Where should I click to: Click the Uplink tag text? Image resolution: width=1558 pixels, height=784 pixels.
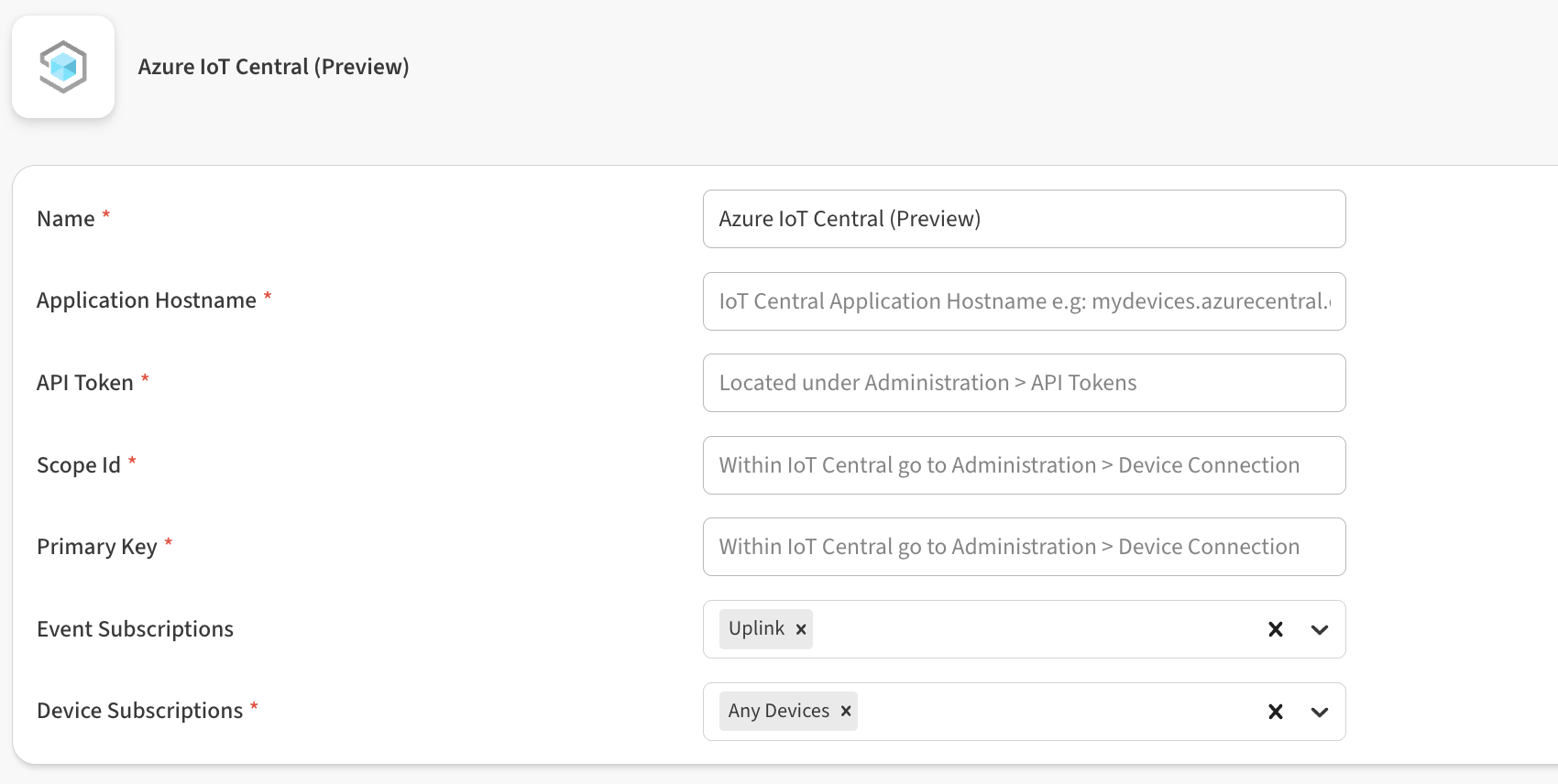pos(756,629)
